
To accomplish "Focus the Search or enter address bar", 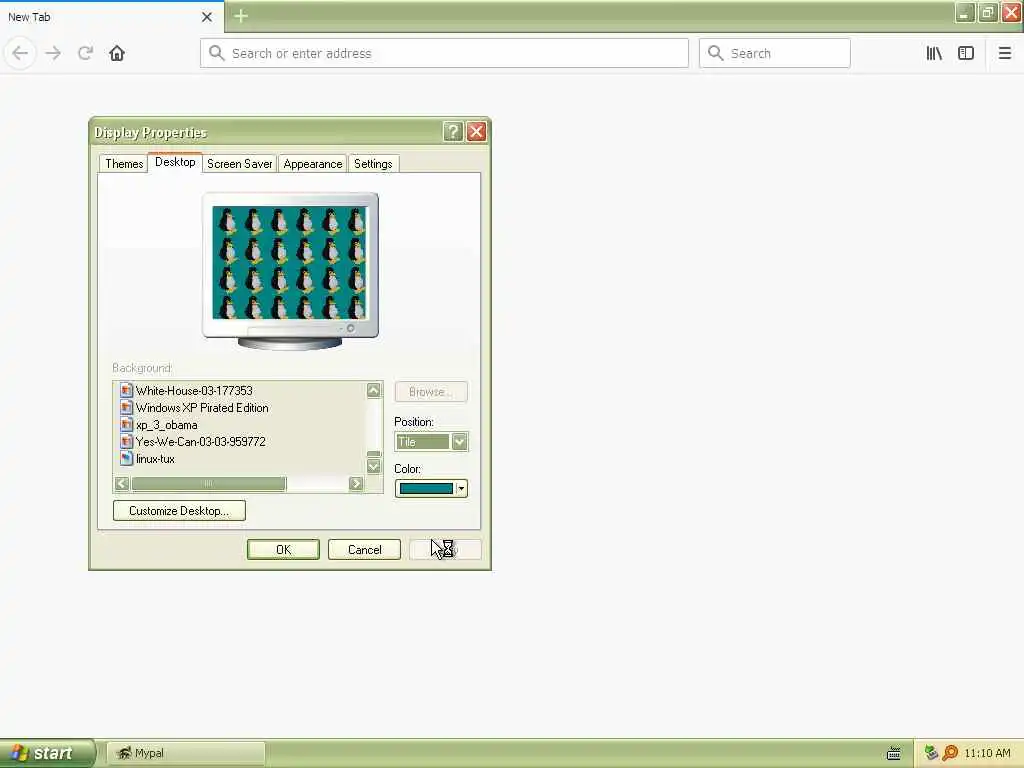I will 444,53.
